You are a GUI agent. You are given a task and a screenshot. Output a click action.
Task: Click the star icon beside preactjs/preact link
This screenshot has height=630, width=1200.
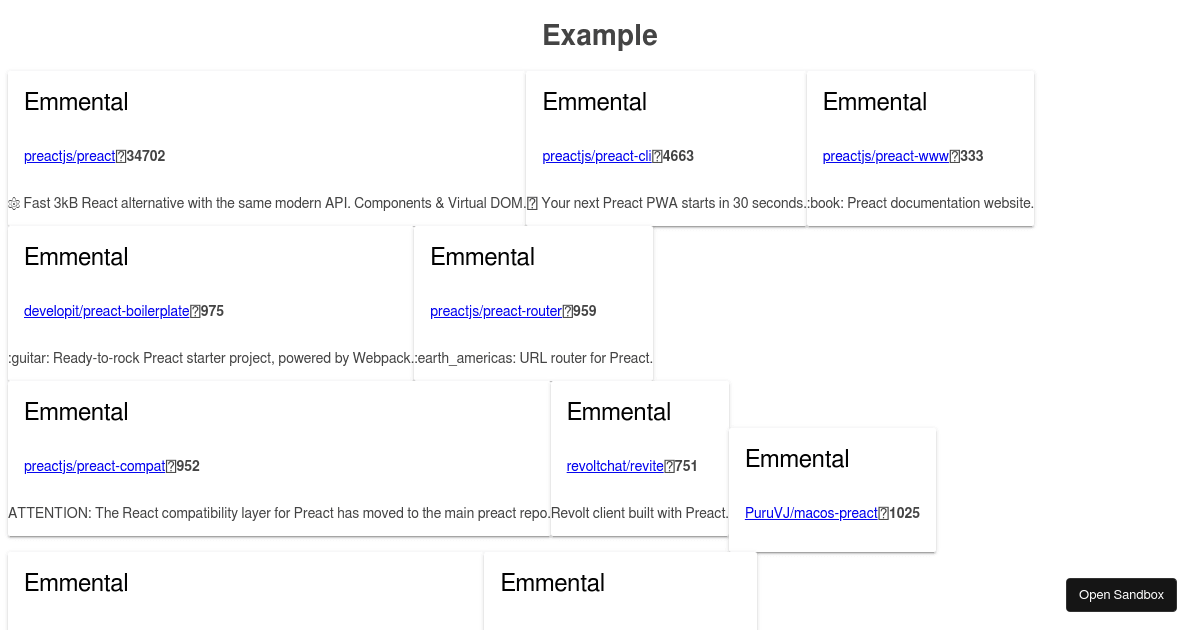click(119, 156)
